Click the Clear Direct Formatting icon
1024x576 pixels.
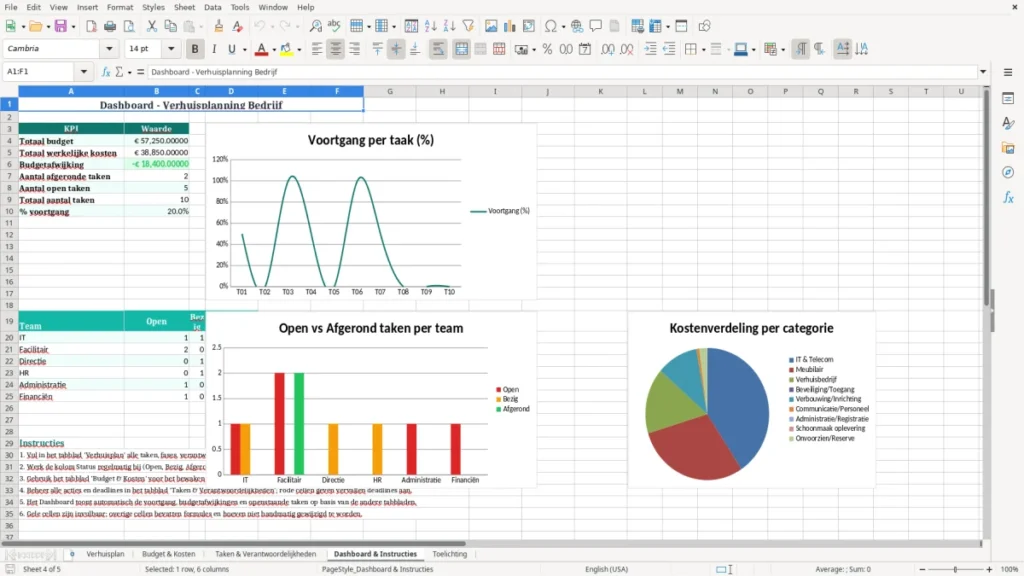(x=238, y=26)
